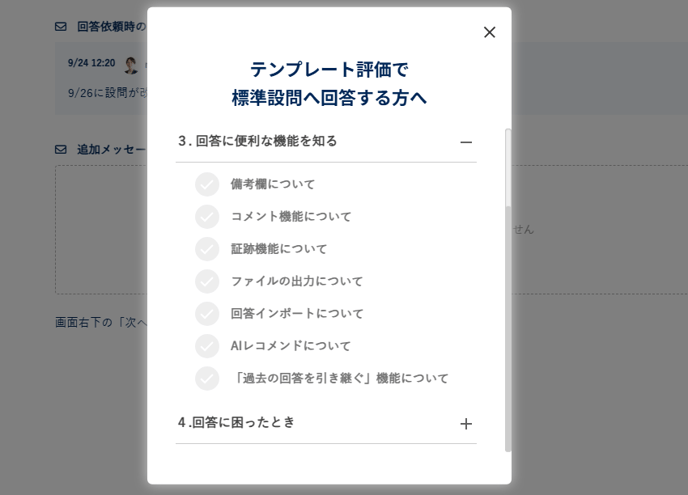Mark 「過去の回答を引き継ぐ」機能について check icon
This screenshot has width=688, height=495.
point(207,378)
